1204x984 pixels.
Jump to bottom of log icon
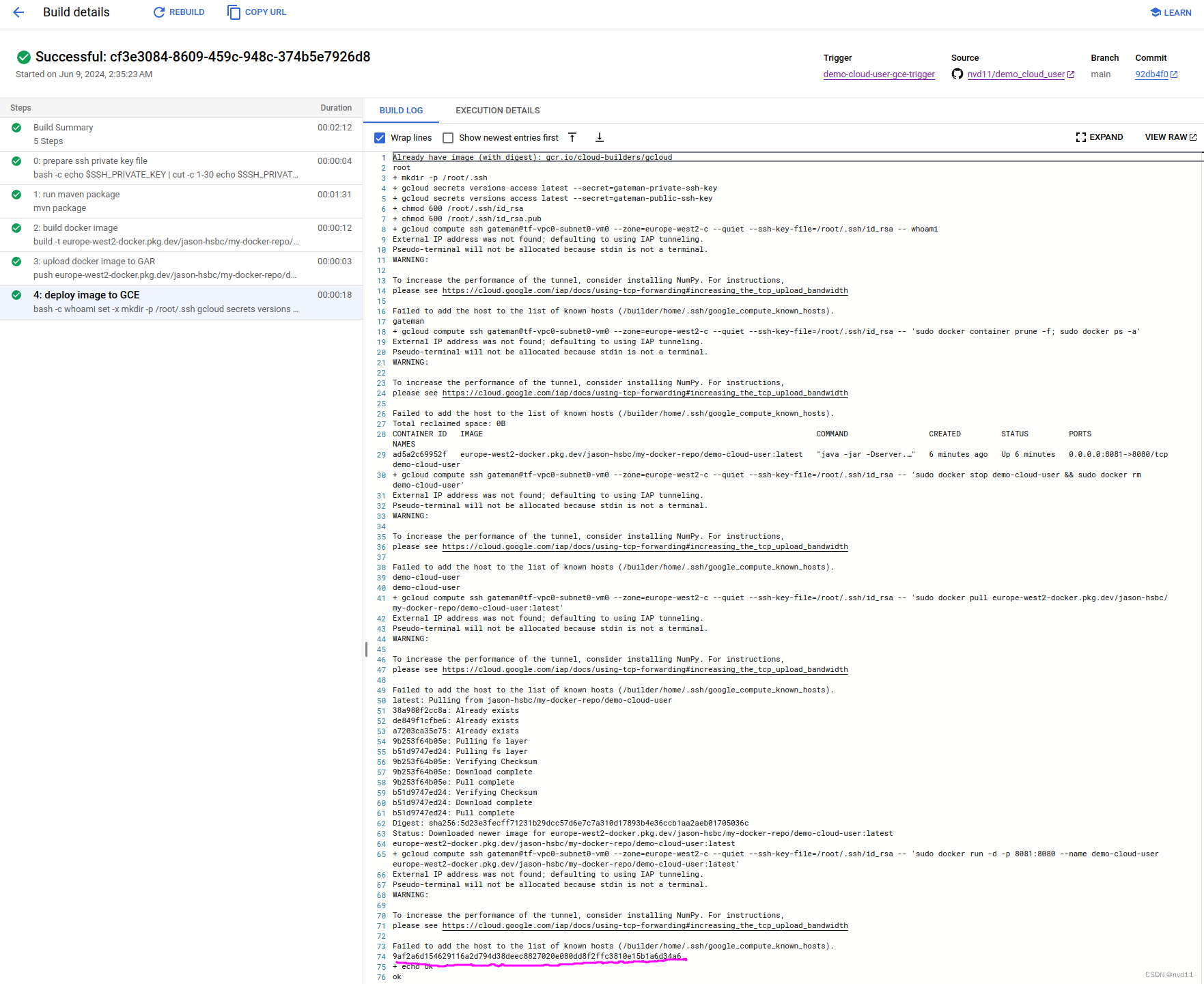point(599,138)
